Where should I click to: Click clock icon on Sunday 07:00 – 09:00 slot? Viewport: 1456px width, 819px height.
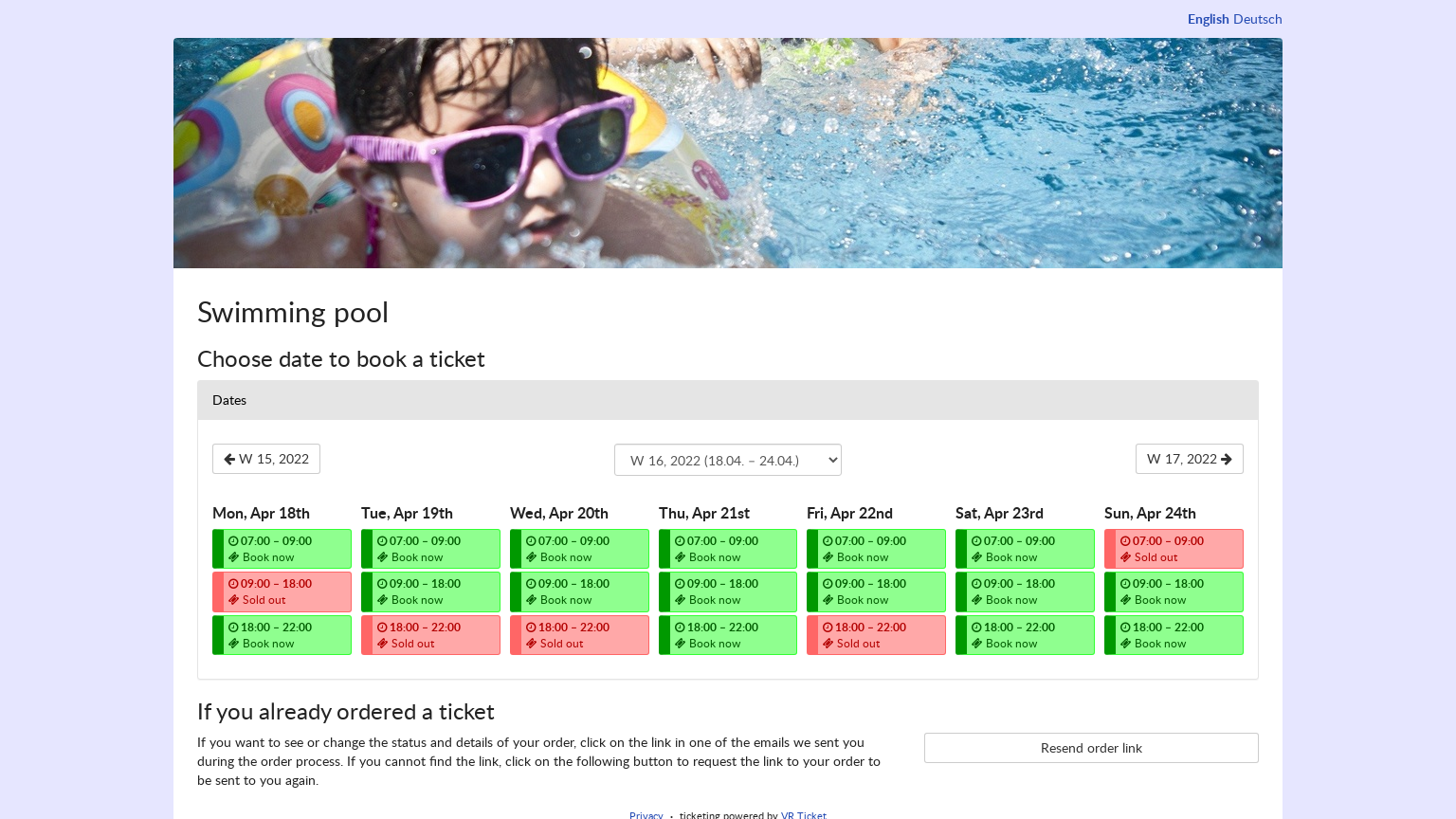click(1125, 542)
